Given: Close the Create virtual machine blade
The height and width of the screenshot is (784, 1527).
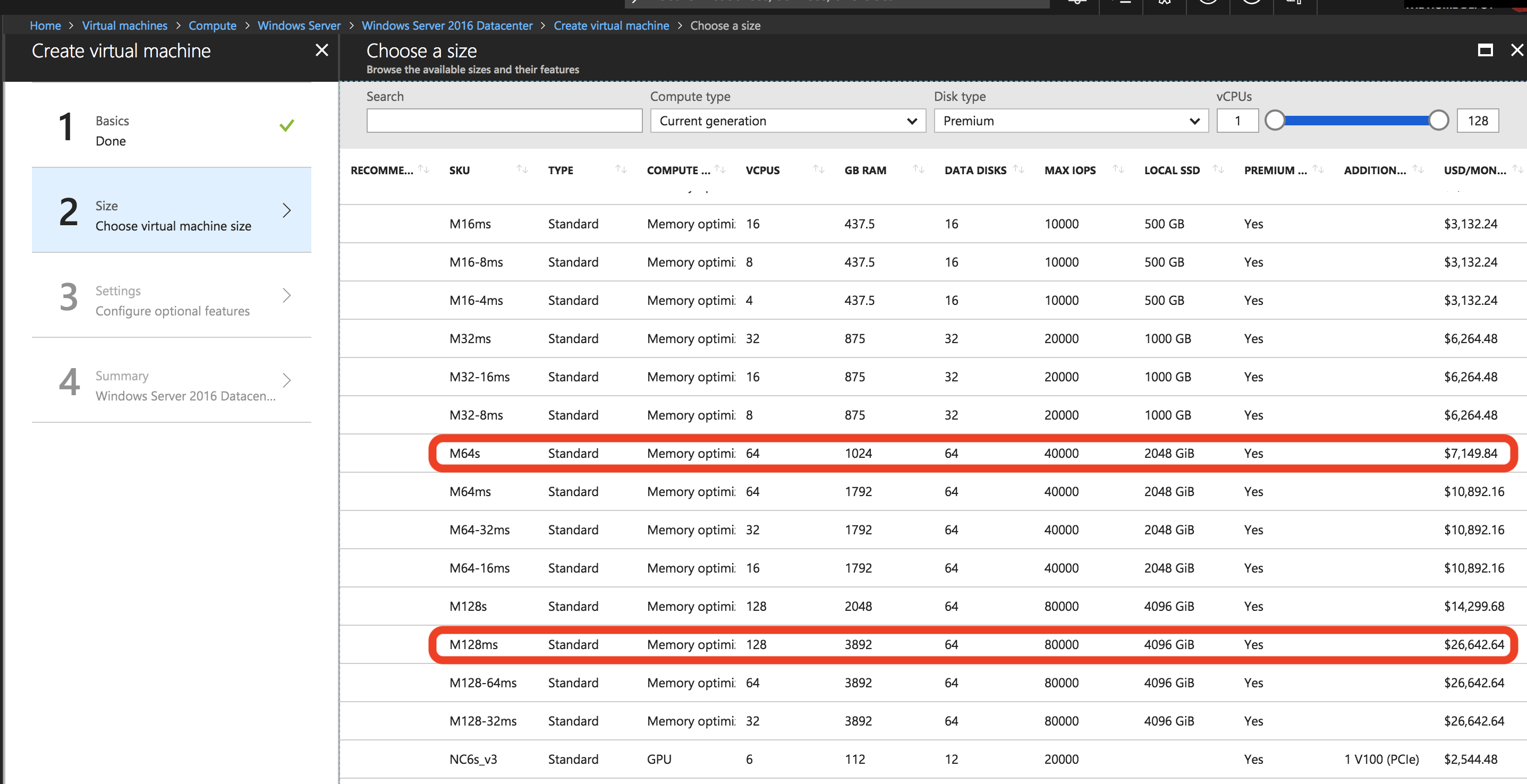Looking at the screenshot, I should pyautogui.click(x=321, y=50).
